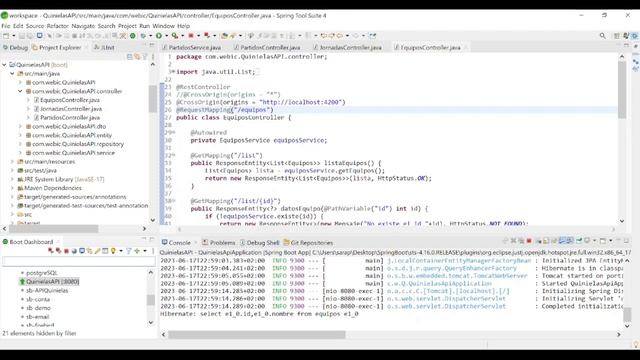The image size is (640, 360).
Task: Click the Debug bug icon in main toolbar
Action: pos(143,36)
